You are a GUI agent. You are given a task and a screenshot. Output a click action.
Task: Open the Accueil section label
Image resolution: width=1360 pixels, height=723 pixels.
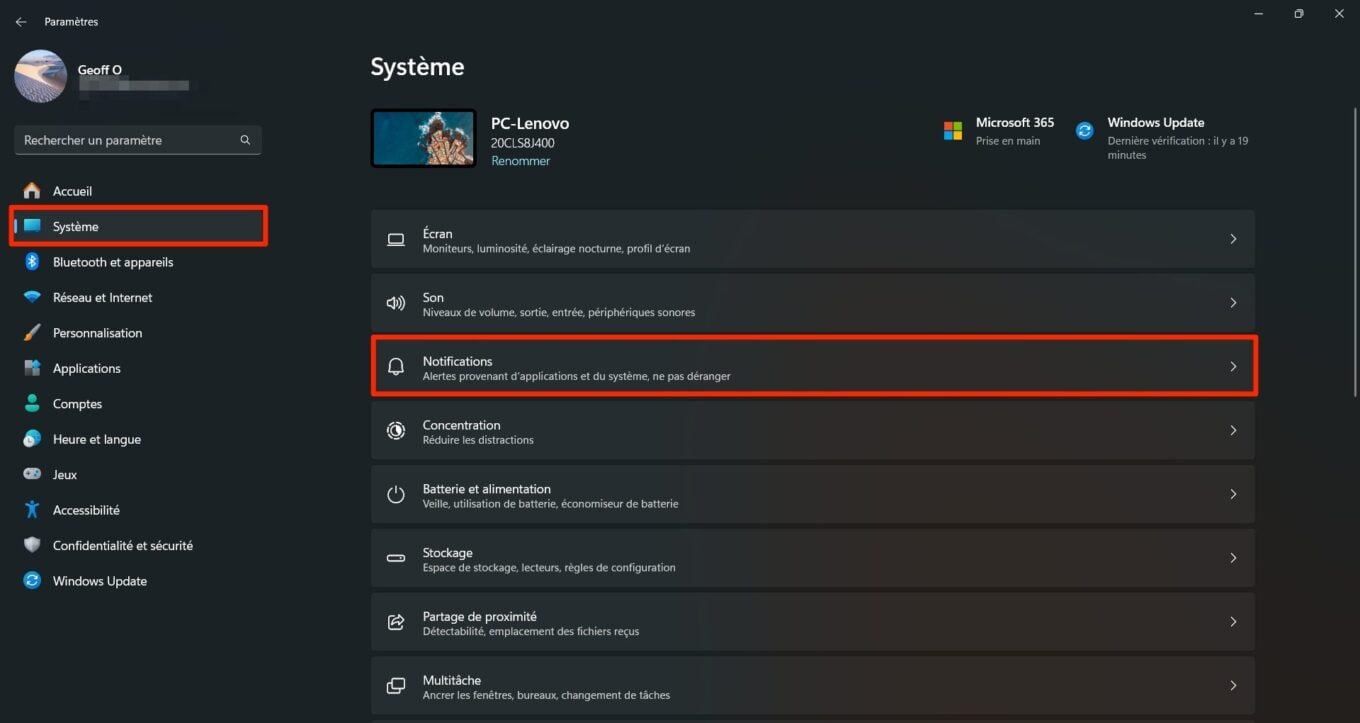(72, 191)
